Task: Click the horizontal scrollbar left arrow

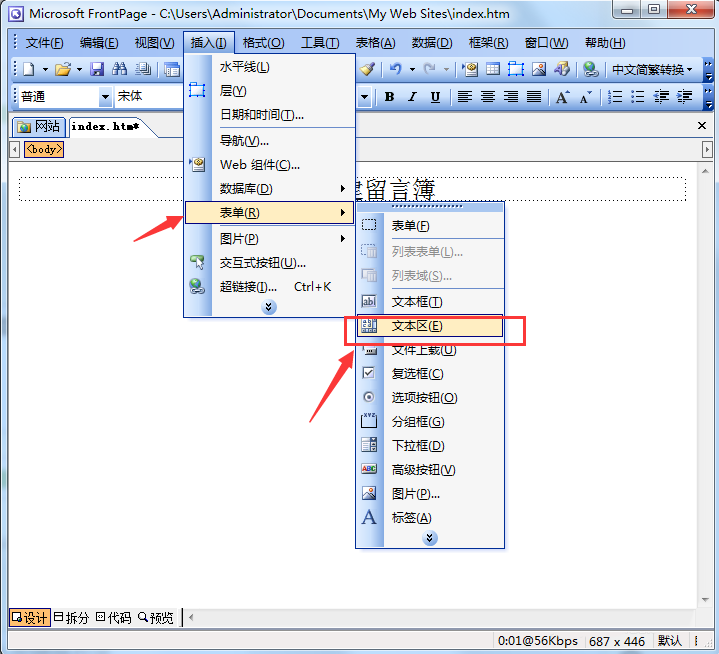Action: click(x=191, y=617)
